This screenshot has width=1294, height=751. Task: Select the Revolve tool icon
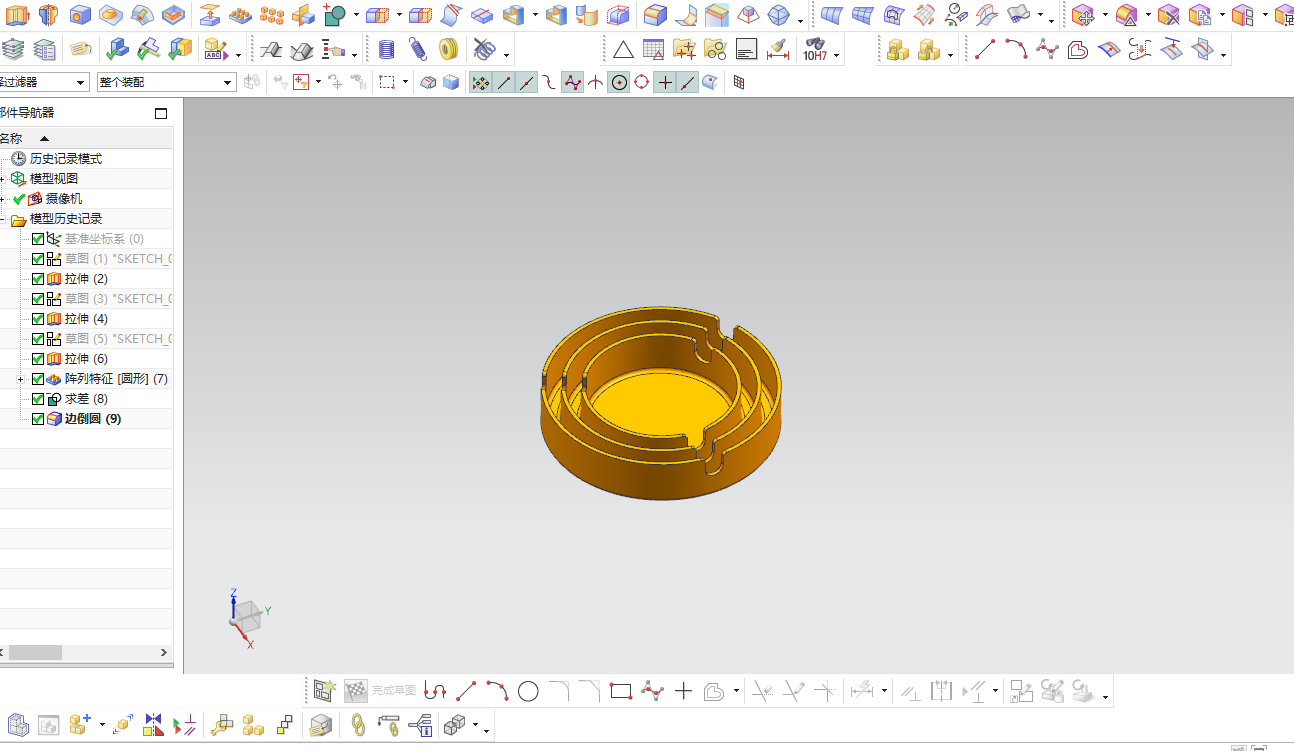click(x=48, y=15)
